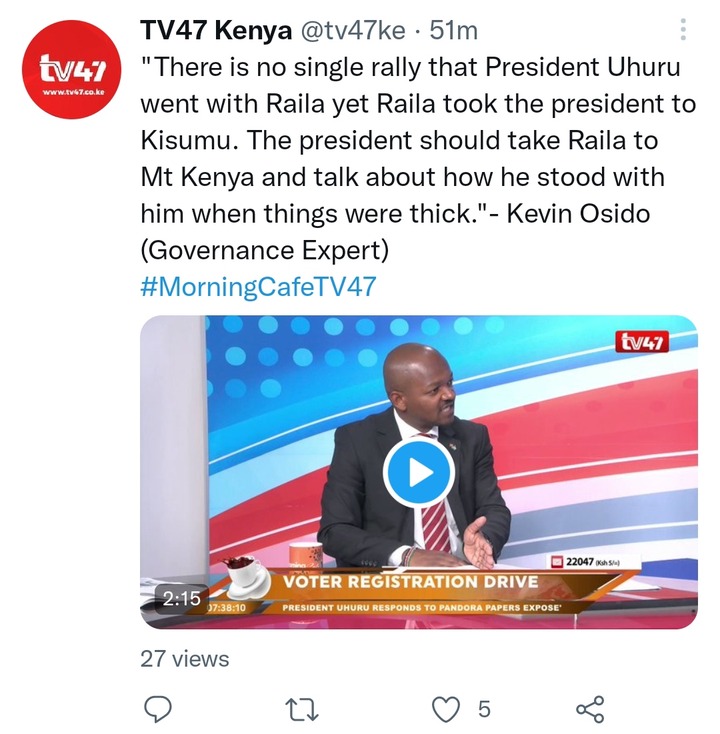The image size is (720, 734).
Task: Click the tweet text quoting Kevin Osido
Action: [418, 158]
